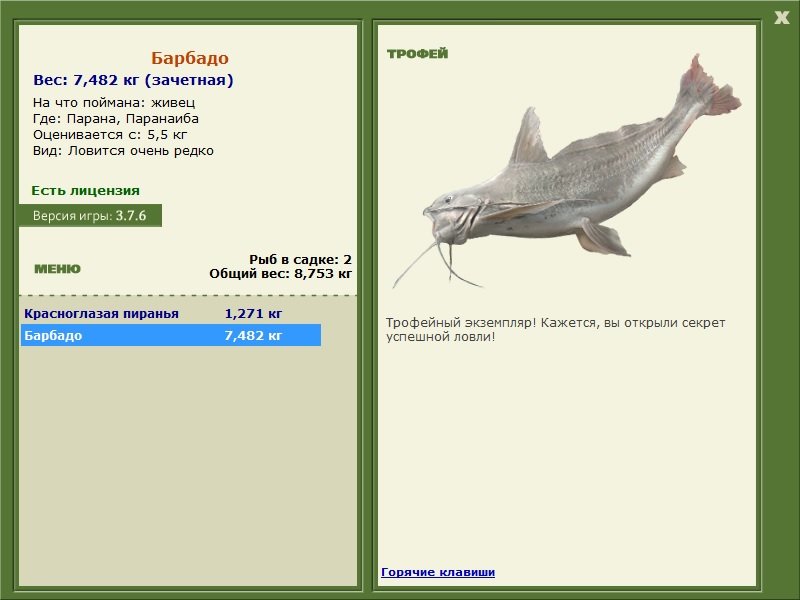Click the Версия игры: 3.7.6 badge
The height and width of the screenshot is (600, 800).
pos(89,215)
